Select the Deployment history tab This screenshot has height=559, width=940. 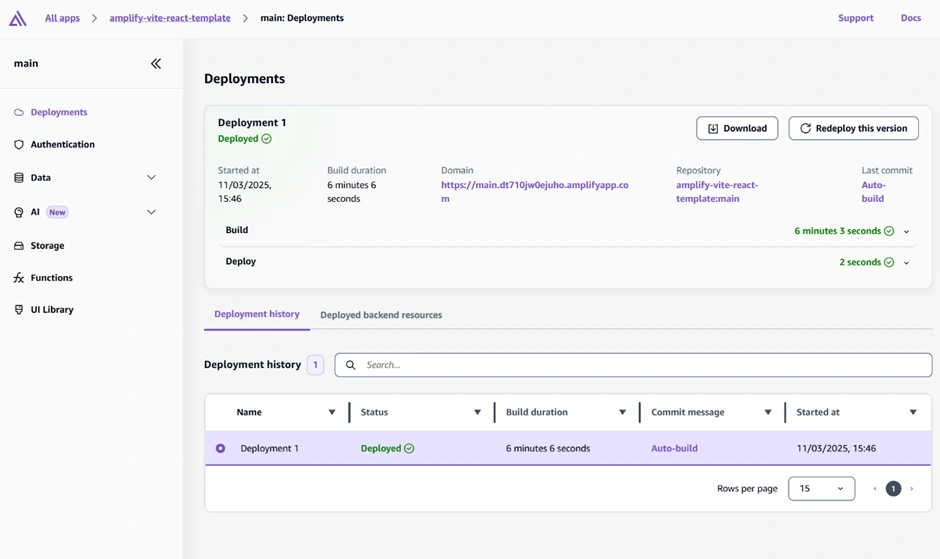click(257, 314)
